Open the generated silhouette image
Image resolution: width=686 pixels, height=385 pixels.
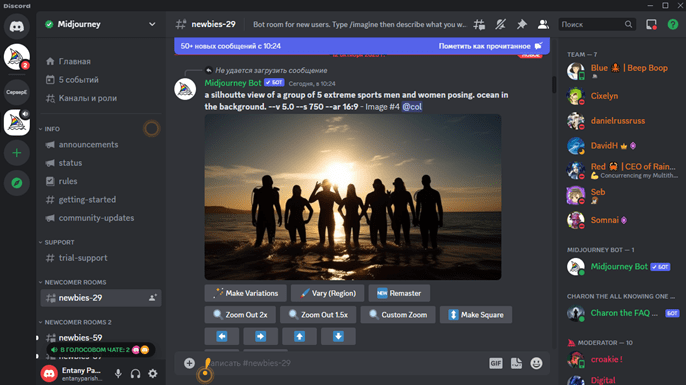pos(353,197)
